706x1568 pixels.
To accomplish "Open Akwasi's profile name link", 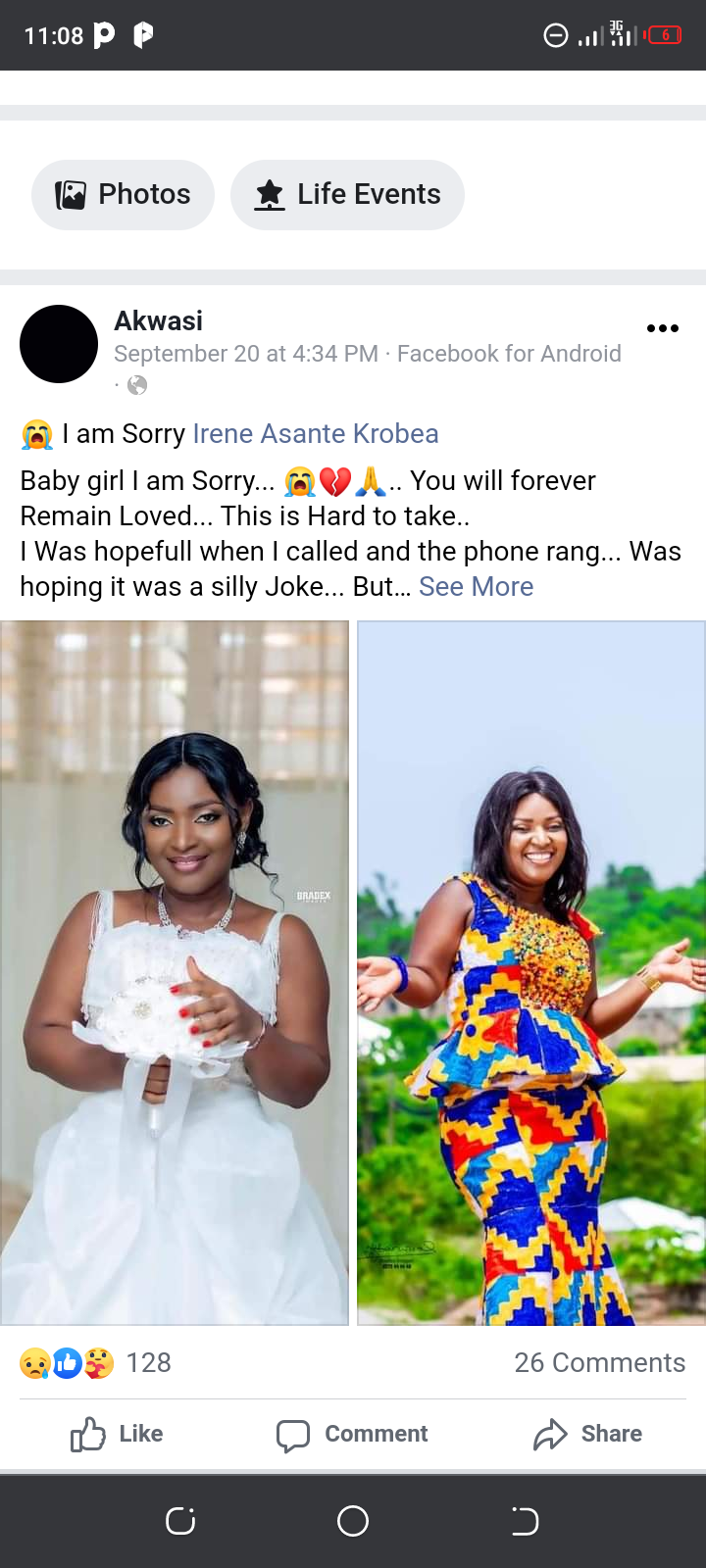I will pos(158,320).
